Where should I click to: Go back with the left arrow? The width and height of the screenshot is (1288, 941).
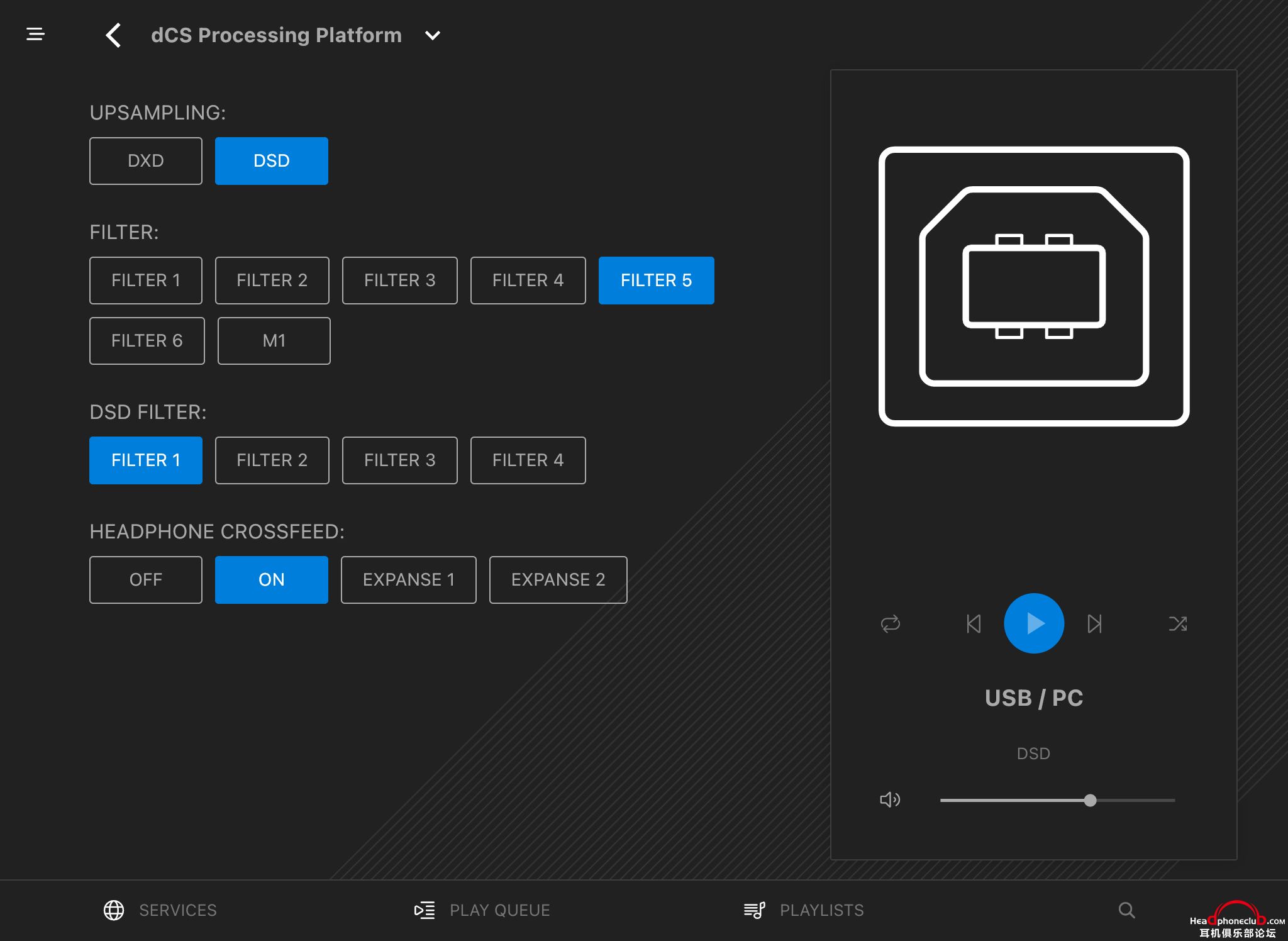[x=113, y=35]
